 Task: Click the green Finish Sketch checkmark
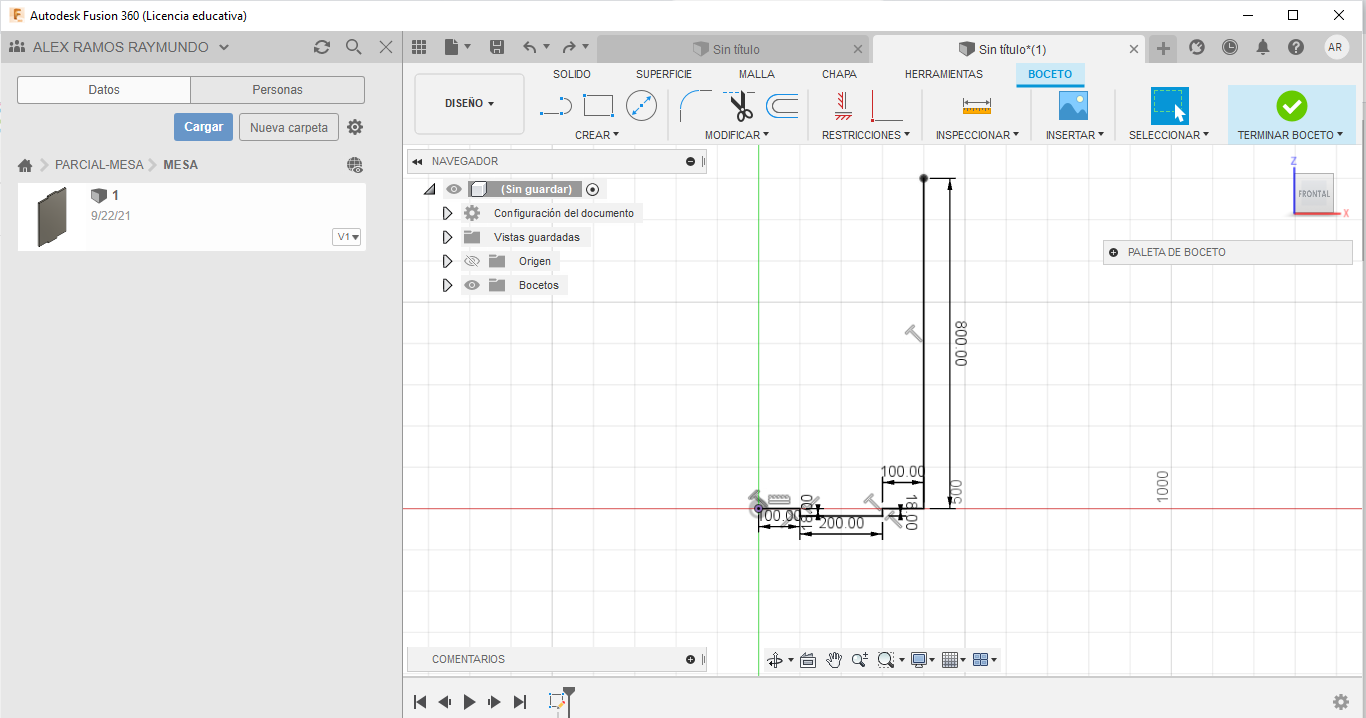(x=1291, y=106)
